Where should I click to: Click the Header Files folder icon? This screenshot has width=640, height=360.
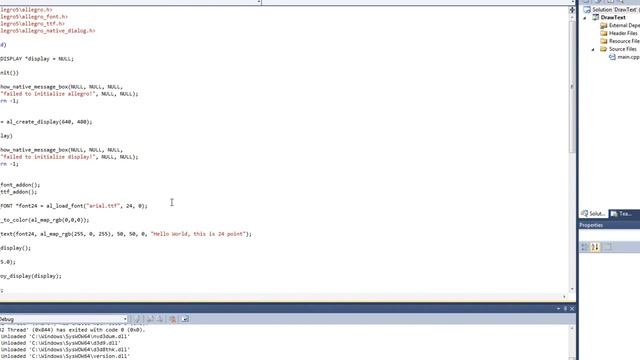[604, 33]
